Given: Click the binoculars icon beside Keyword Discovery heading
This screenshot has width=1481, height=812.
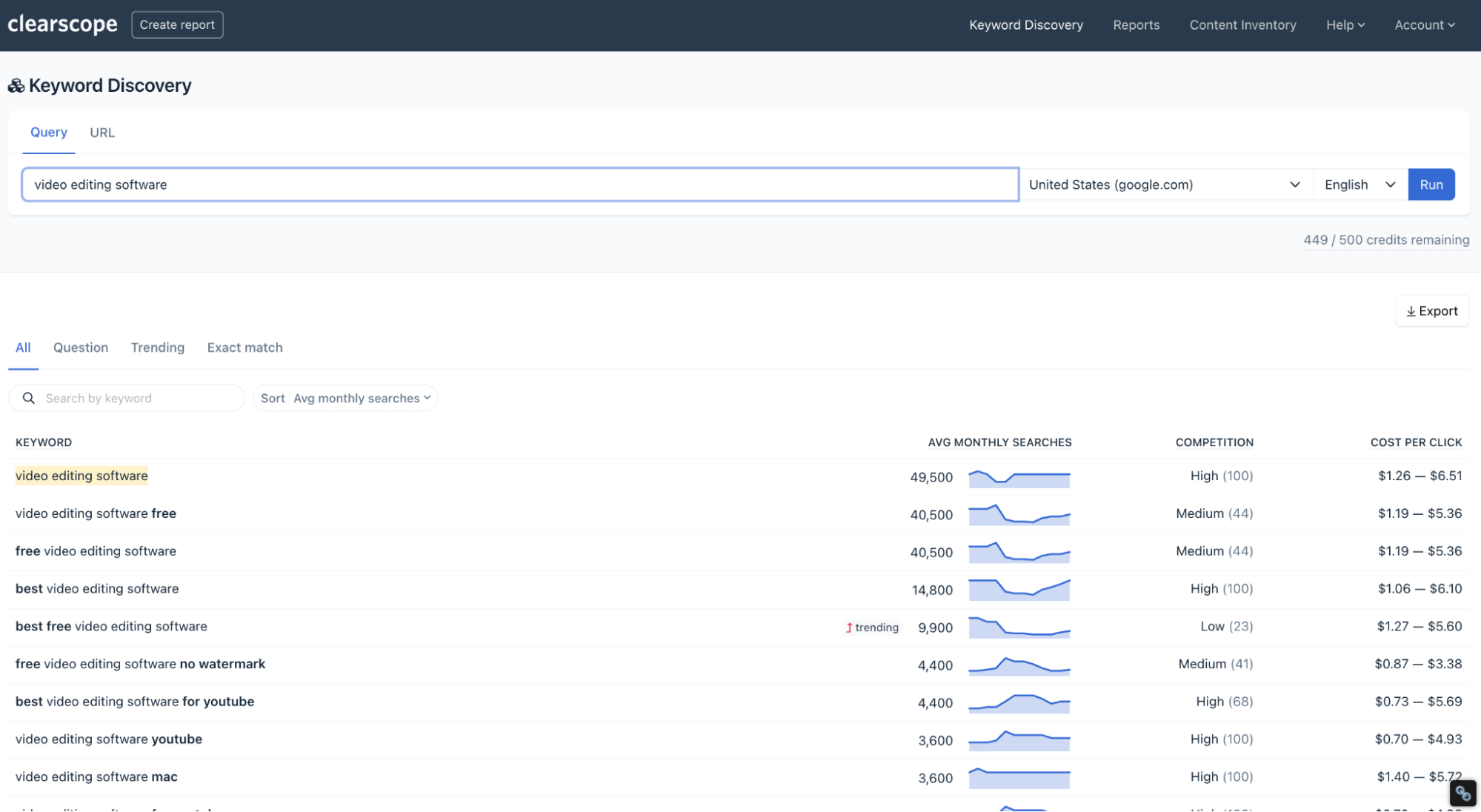Looking at the screenshot, I should (16, 86).
